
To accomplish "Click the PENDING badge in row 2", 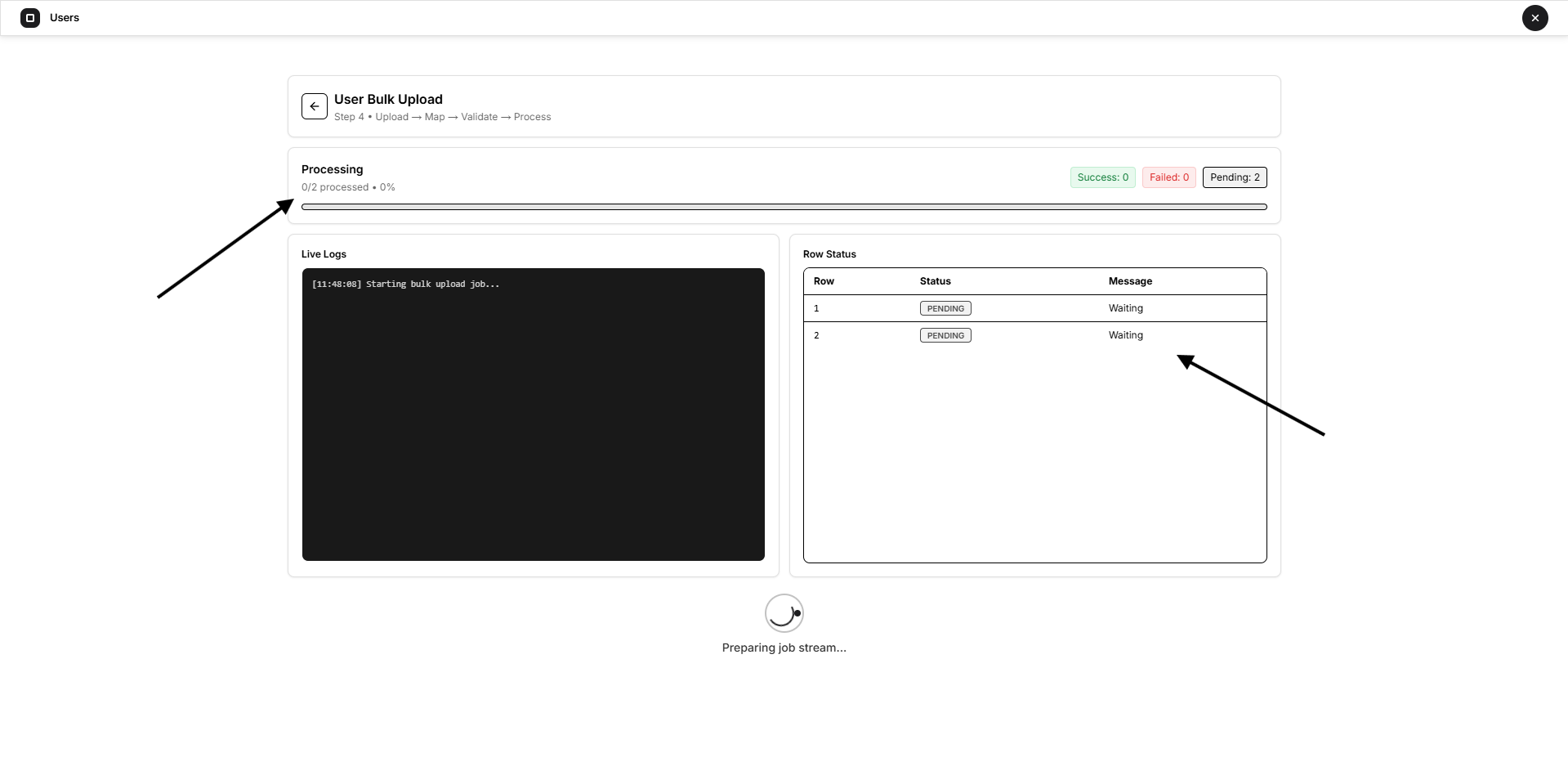I will pyautogui.click(x=945, y=335).
